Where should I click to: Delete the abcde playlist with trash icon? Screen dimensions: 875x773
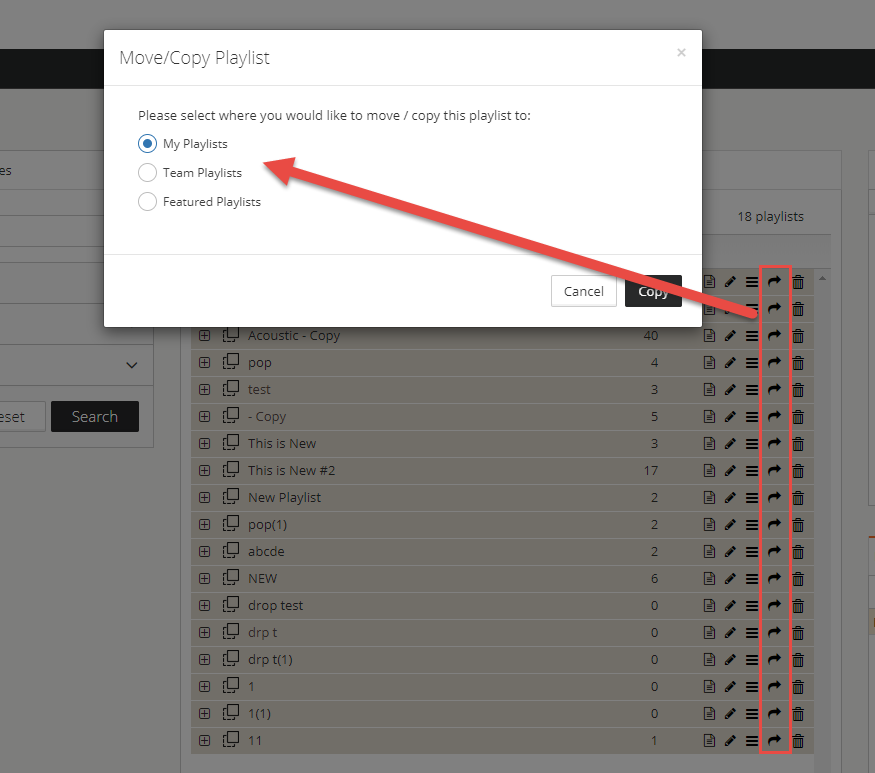(x=798, y=551)
